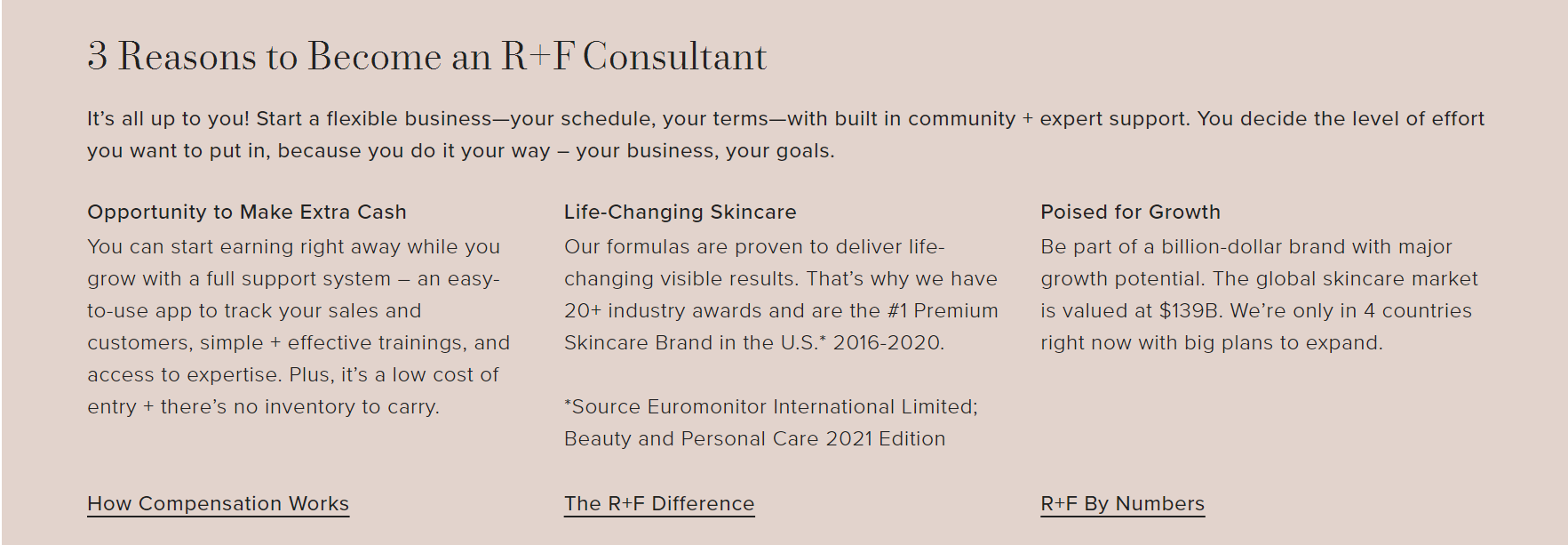This screenshot has height=545, width=1568.
Task: Click the paragraph beginning You can start earning
Action: point(298,326)
